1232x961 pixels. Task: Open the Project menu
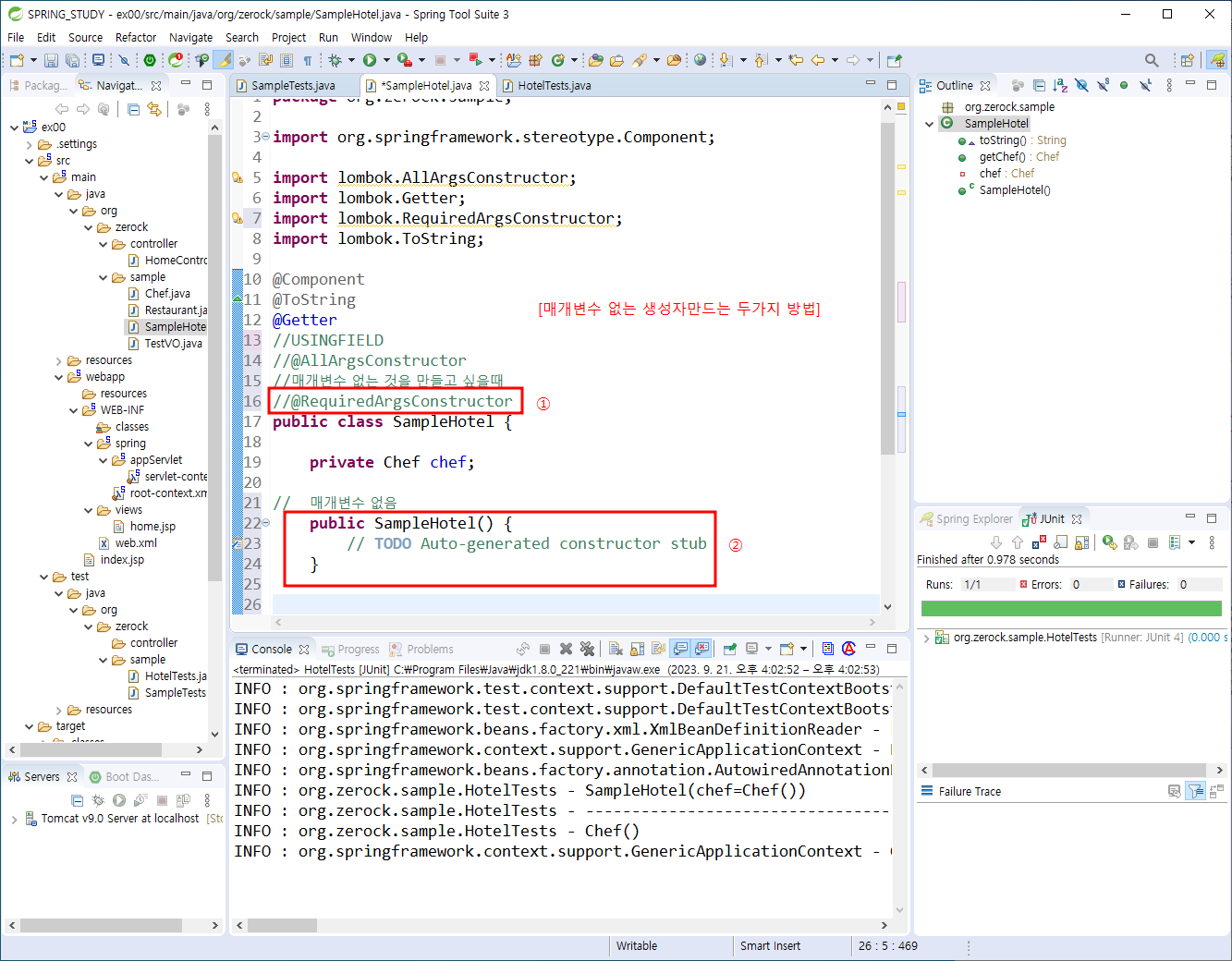288,37
